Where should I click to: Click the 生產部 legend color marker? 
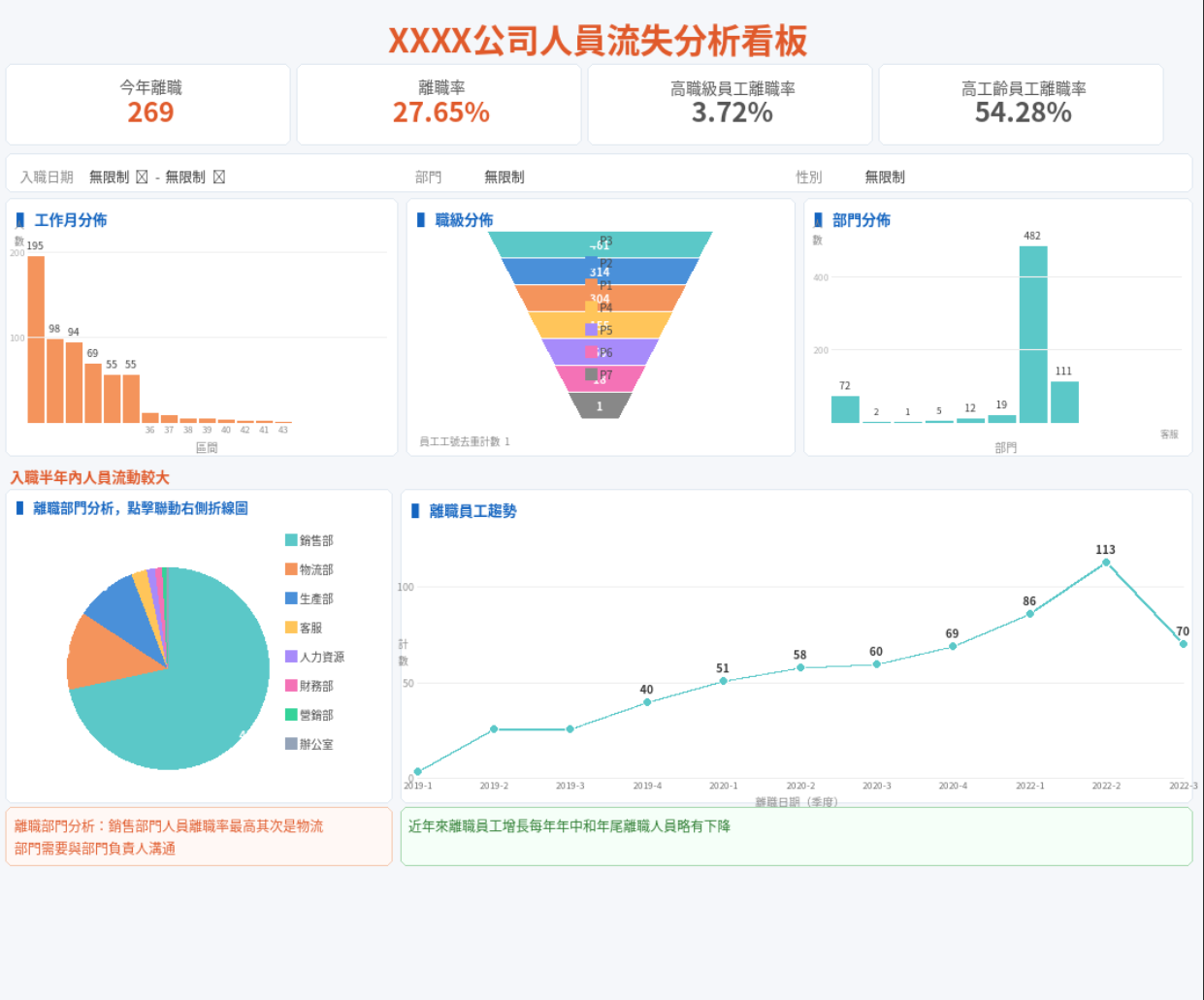[291, 598]
